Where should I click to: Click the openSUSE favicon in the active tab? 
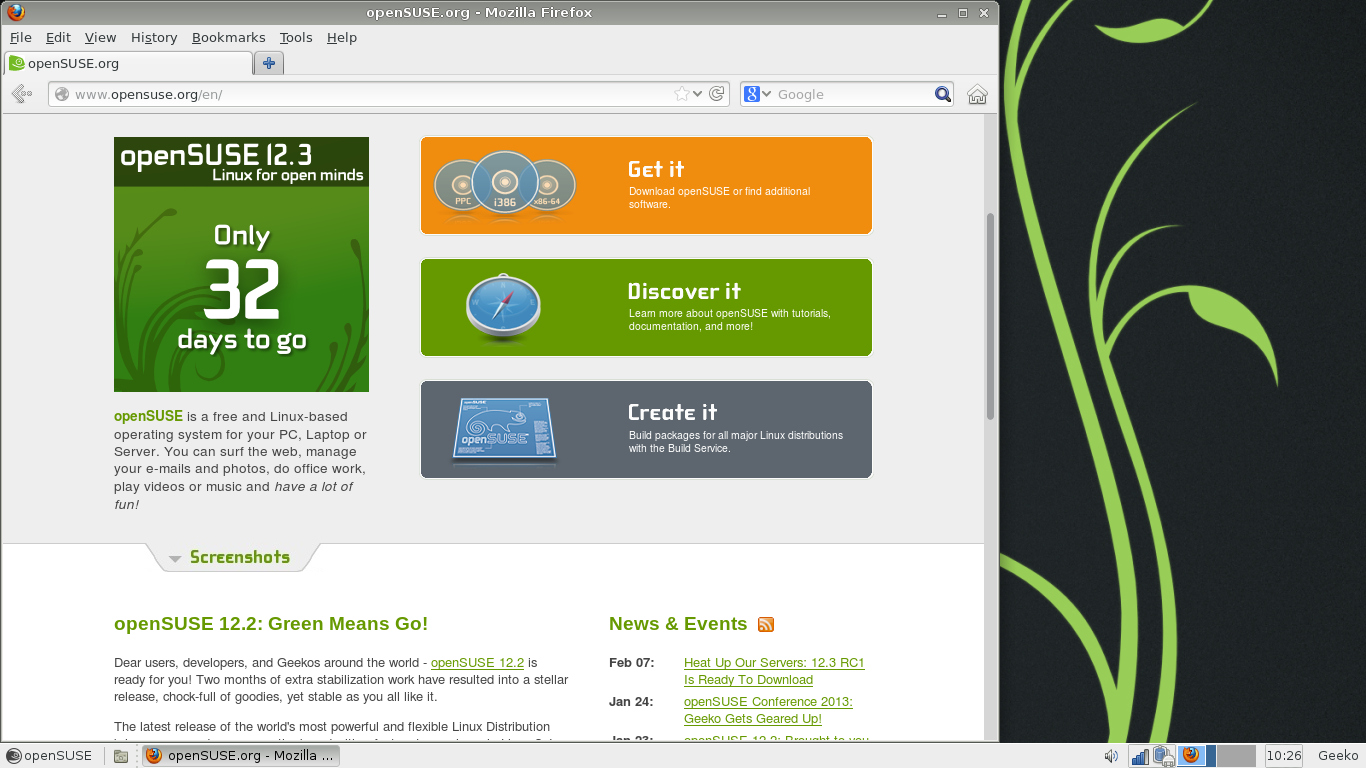click(x=18, y=62)
